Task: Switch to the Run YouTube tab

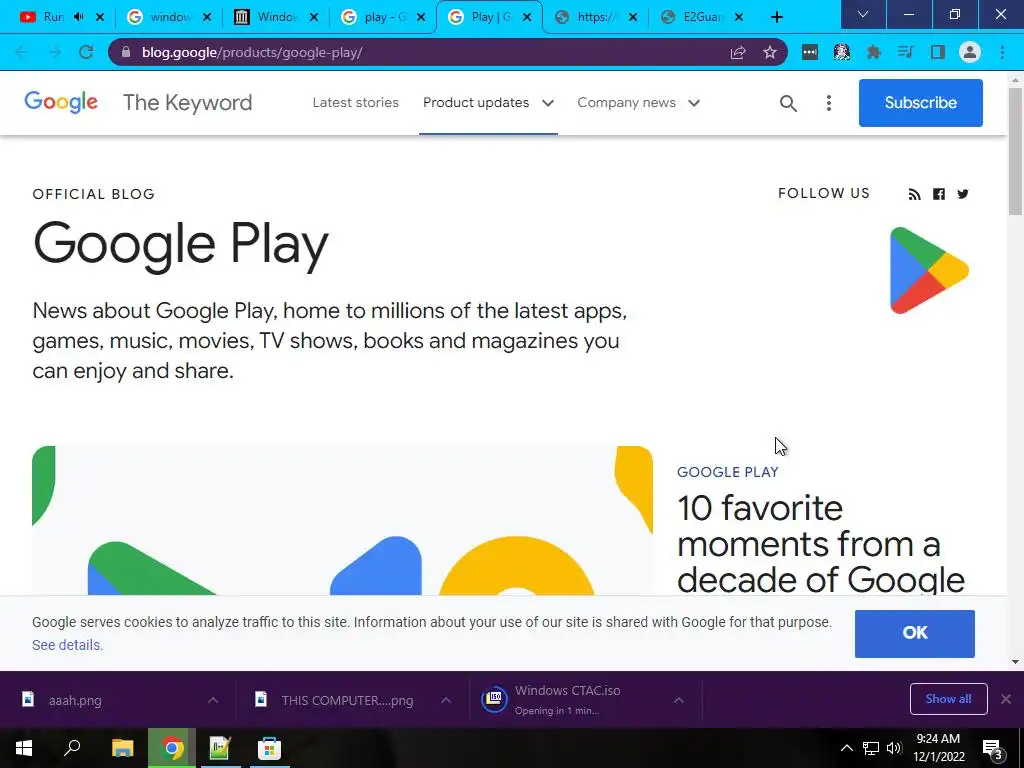Action: pos(54,17)
